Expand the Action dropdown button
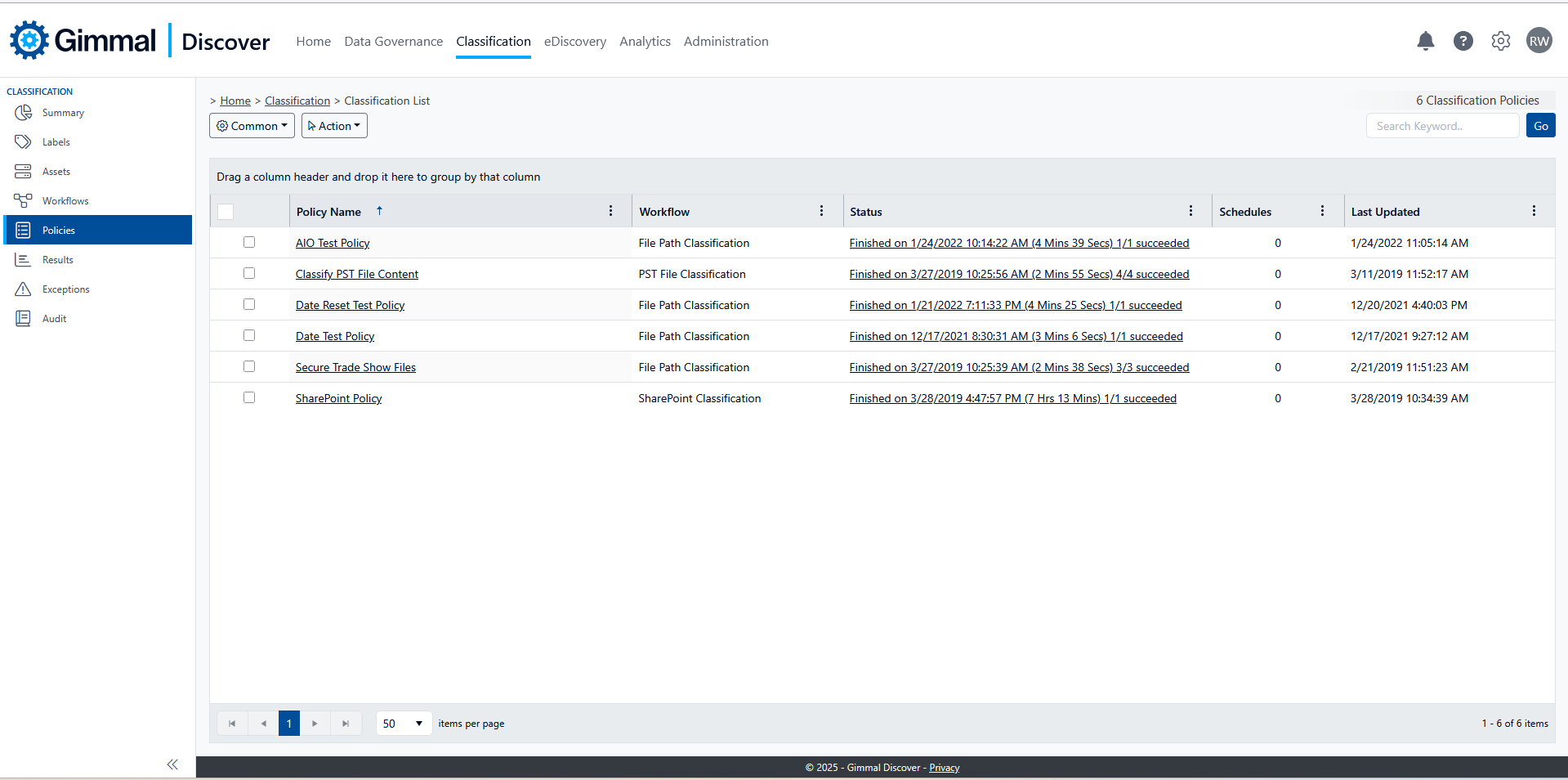 tap(334, 126)
